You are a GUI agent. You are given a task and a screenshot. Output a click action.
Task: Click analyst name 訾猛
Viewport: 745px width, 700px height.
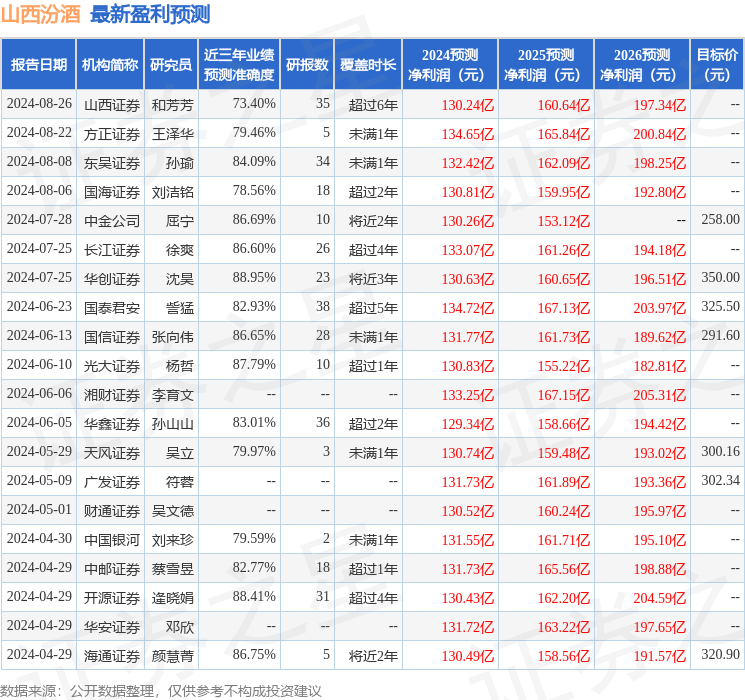(180, 308)
